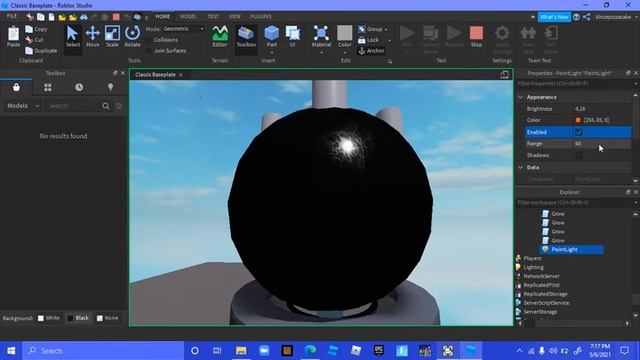The image size is (640, 360).
Task: Choose the Scale tool
Action: point(112,37)
